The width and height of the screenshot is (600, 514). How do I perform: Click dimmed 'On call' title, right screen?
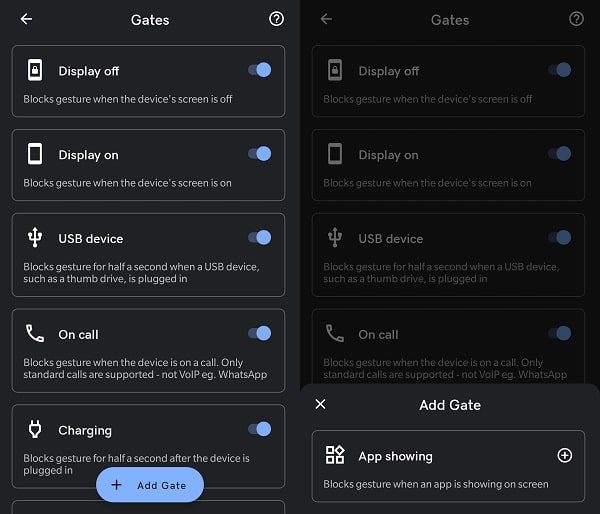click(x=378, y=335)
